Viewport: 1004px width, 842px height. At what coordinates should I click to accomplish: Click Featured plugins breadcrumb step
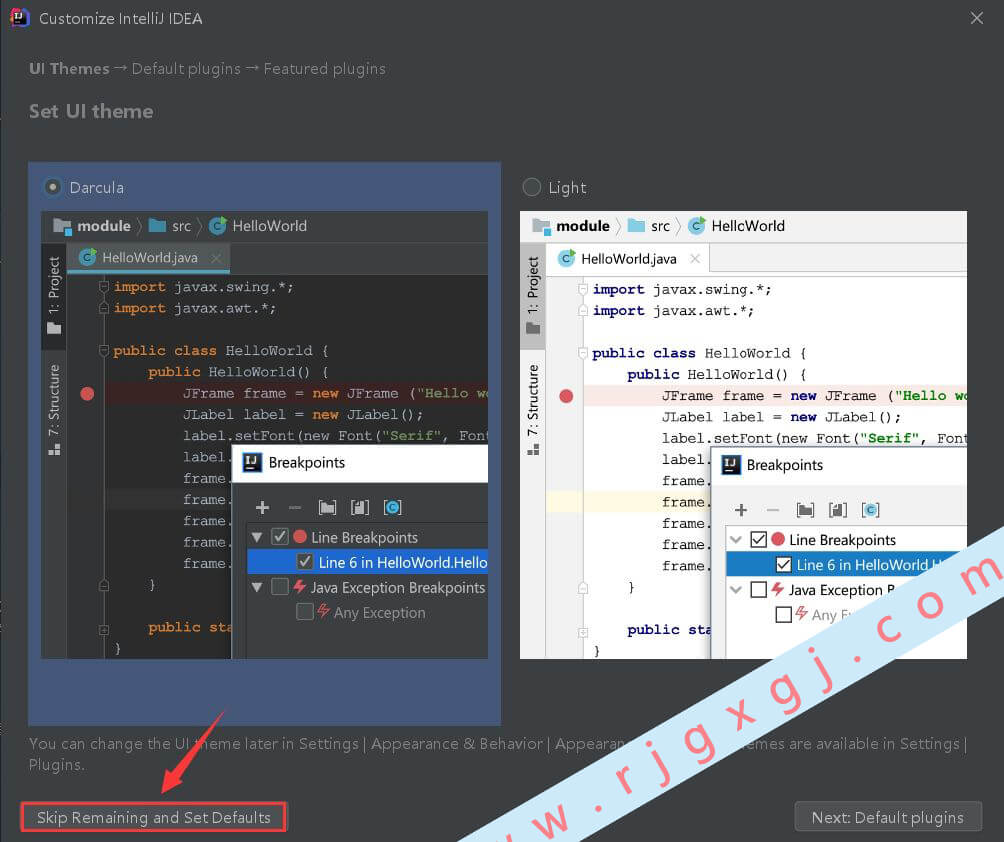point(325,69)
